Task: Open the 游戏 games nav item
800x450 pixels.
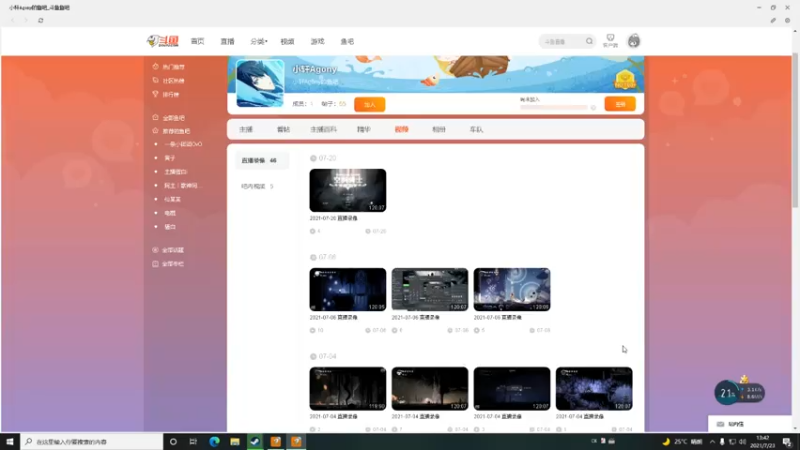Action: coord(317,41)
